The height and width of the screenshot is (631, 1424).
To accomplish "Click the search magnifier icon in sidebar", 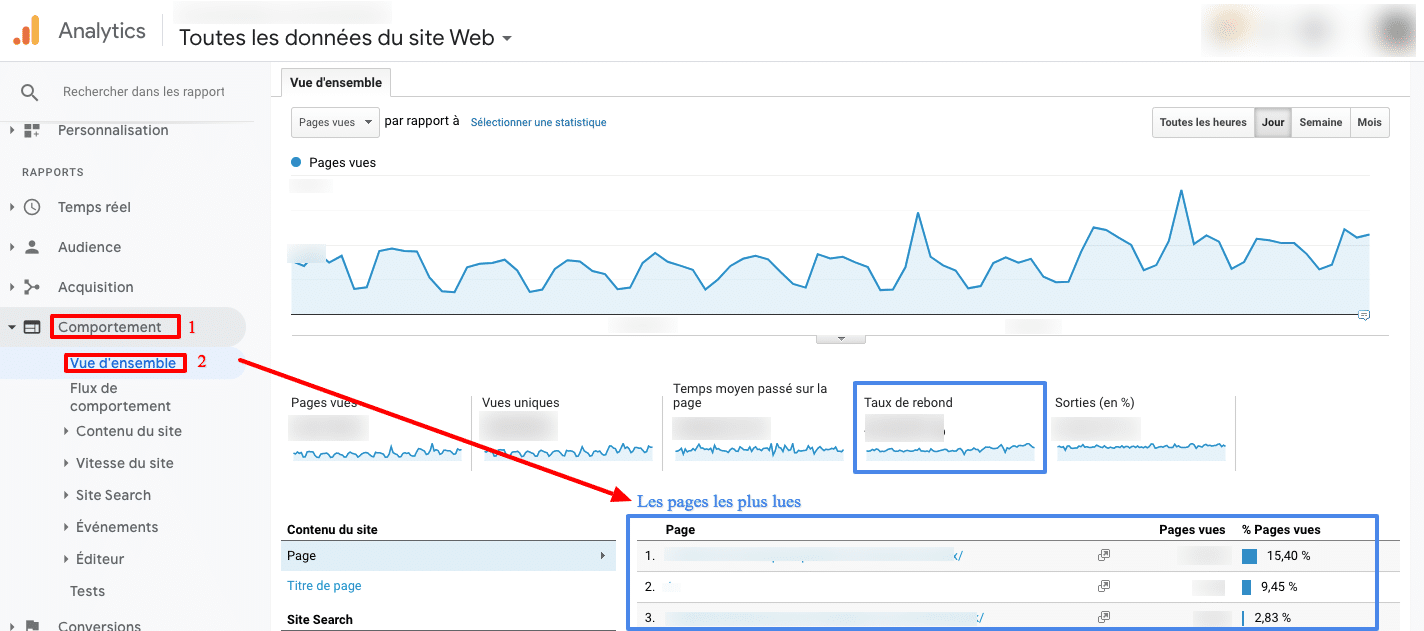I will click(x=30, y=92).
